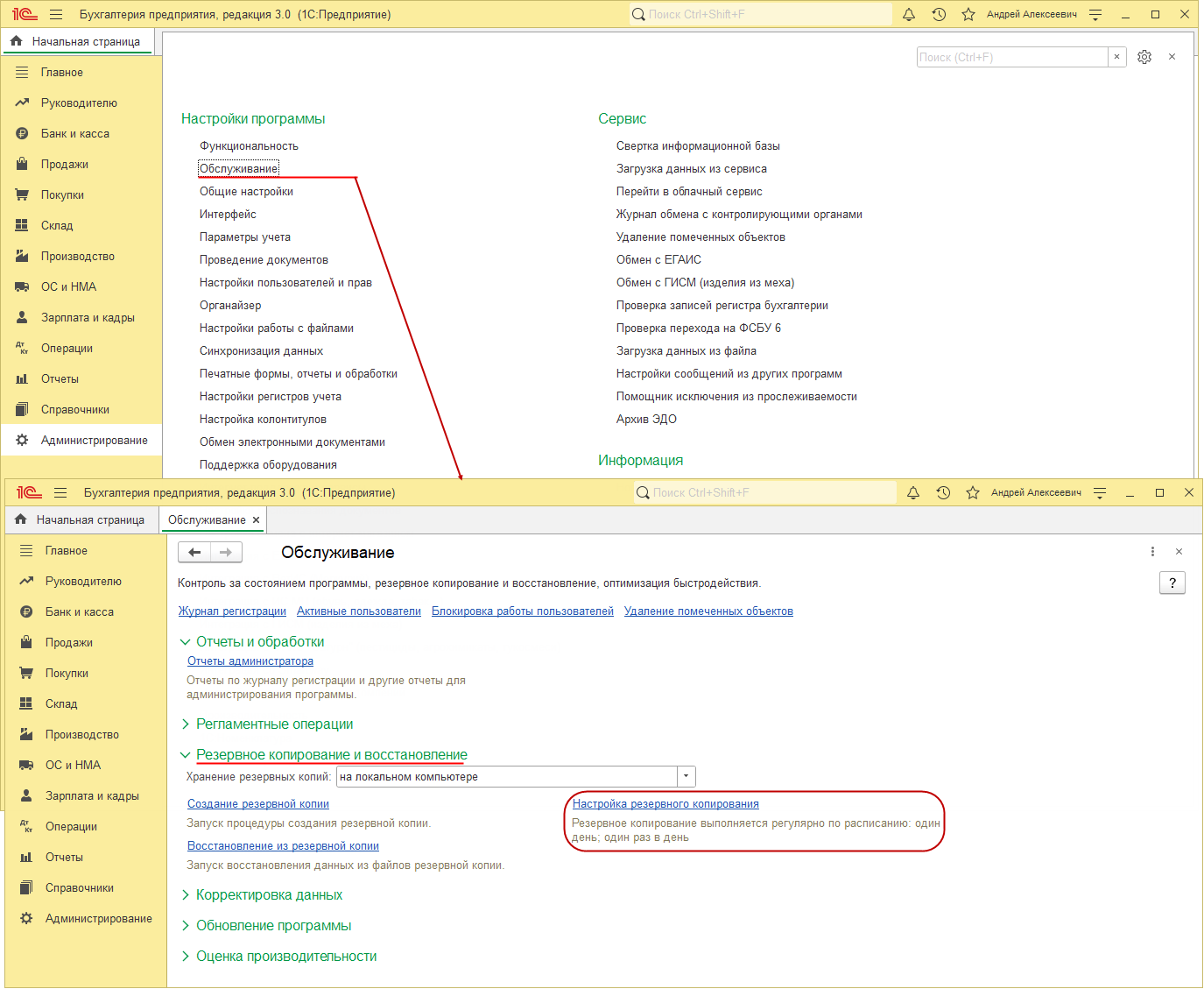Screen dimensions: 1204x989
Task: Open Руководителю section in lower sidebar
Action: (x=85, y=582)
